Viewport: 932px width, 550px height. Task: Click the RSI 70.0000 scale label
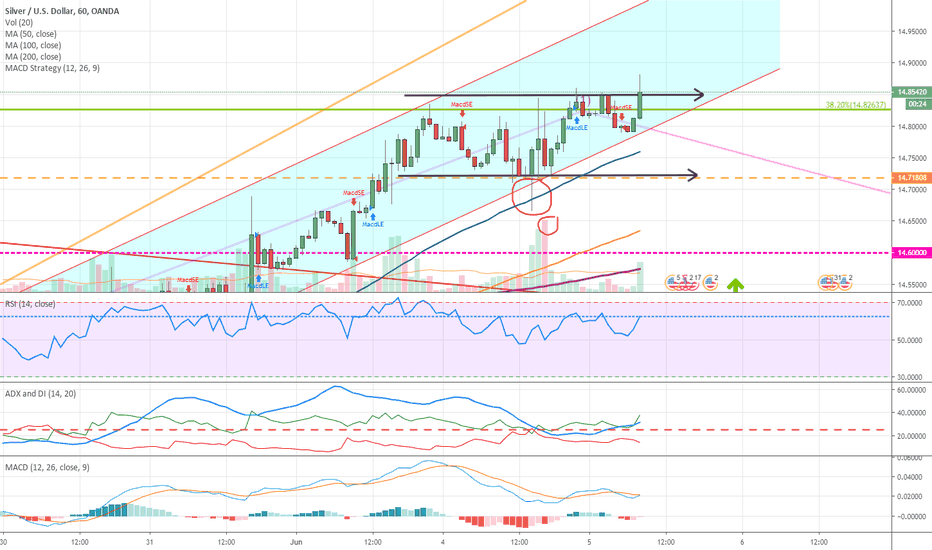tap(909, 303)
